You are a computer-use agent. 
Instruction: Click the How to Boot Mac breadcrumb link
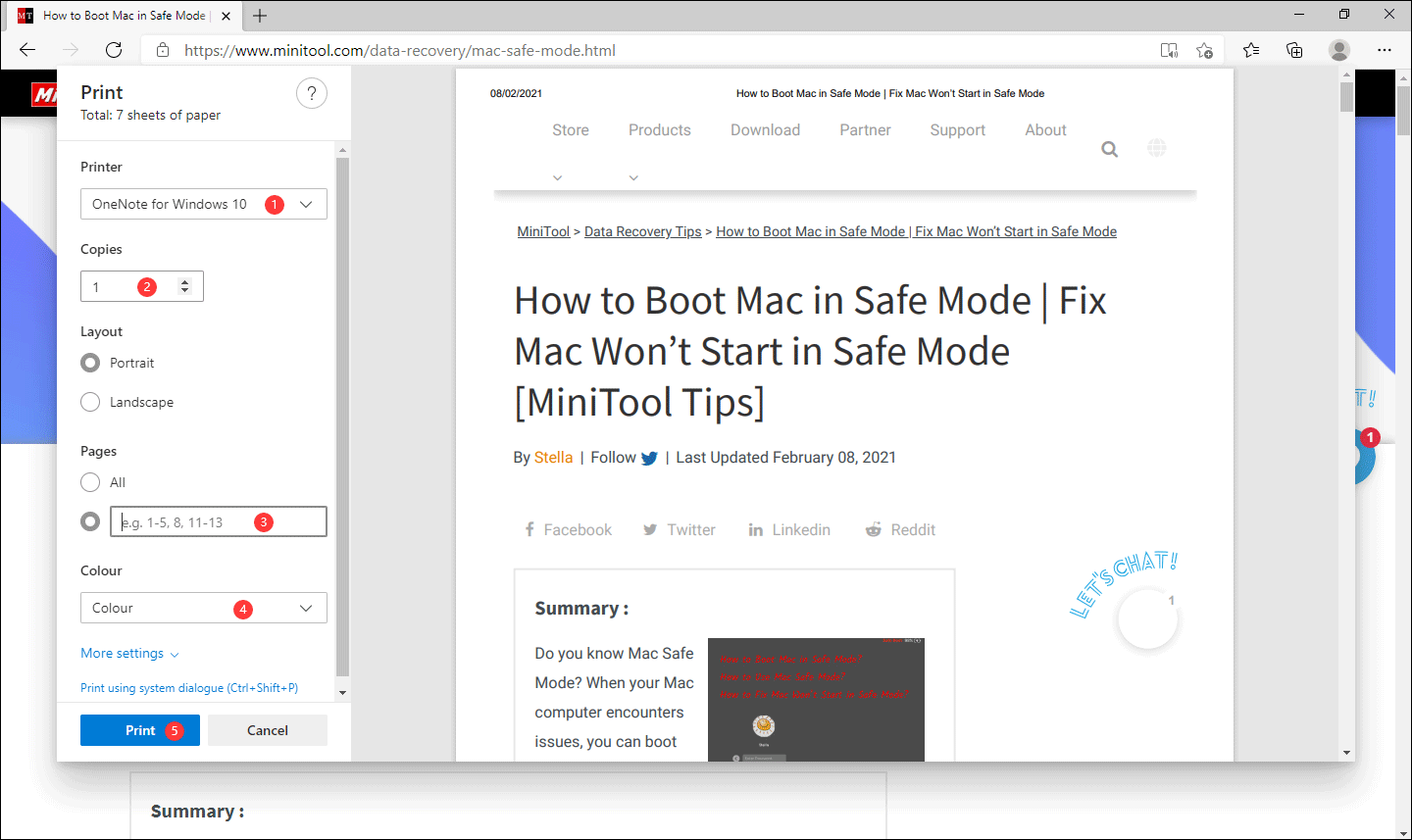pyautogui.click(x=916, y=232)
